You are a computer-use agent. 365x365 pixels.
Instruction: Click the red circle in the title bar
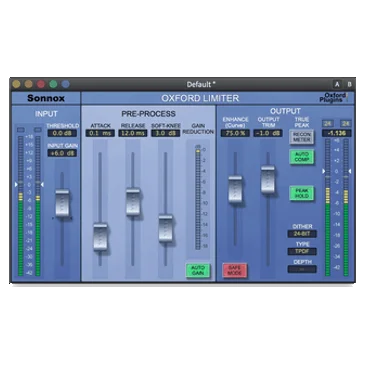pos(41,84)
